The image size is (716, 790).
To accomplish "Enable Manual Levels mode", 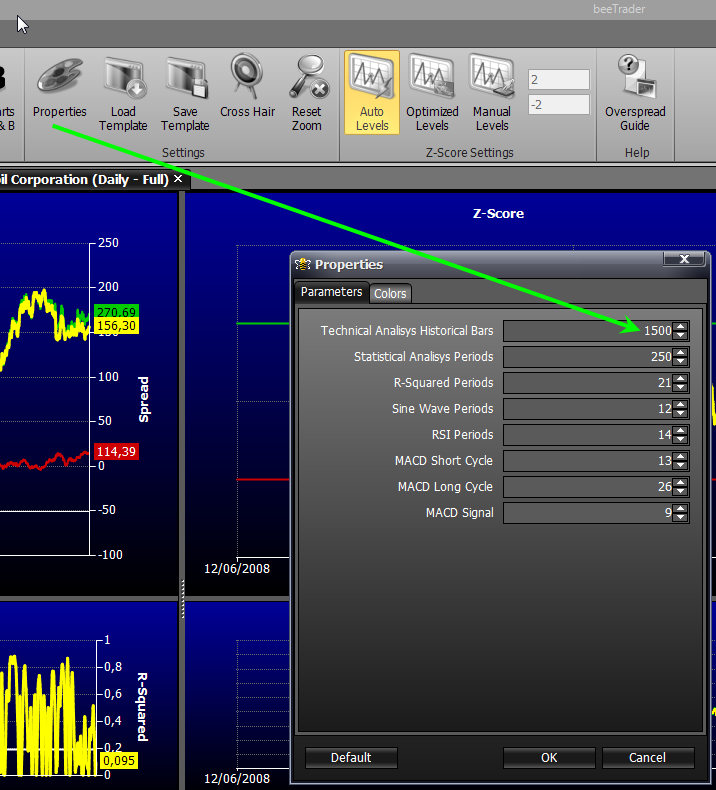I will [492, 92].
